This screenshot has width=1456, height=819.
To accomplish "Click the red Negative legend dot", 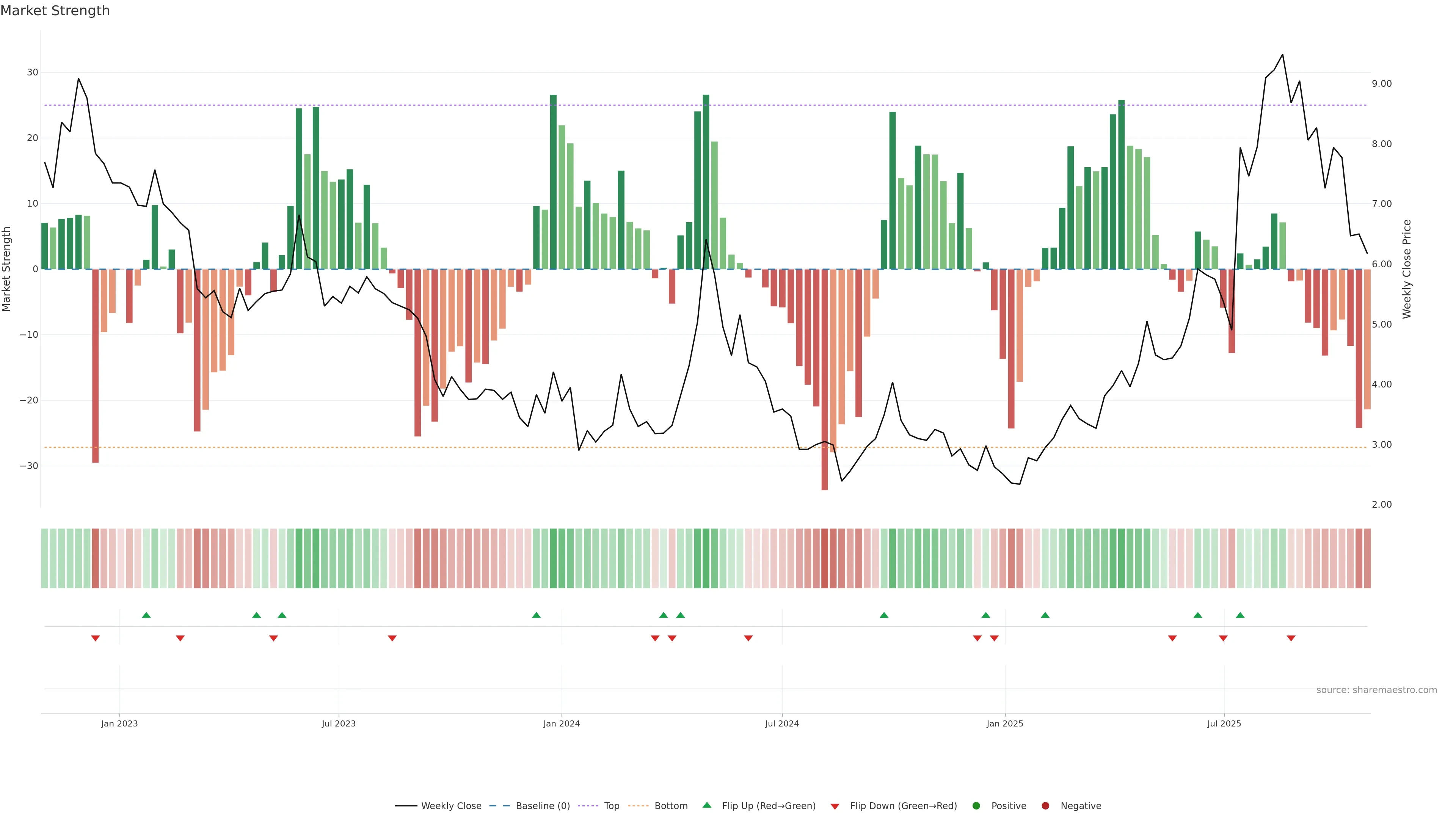I will (x=1045, y=806).
